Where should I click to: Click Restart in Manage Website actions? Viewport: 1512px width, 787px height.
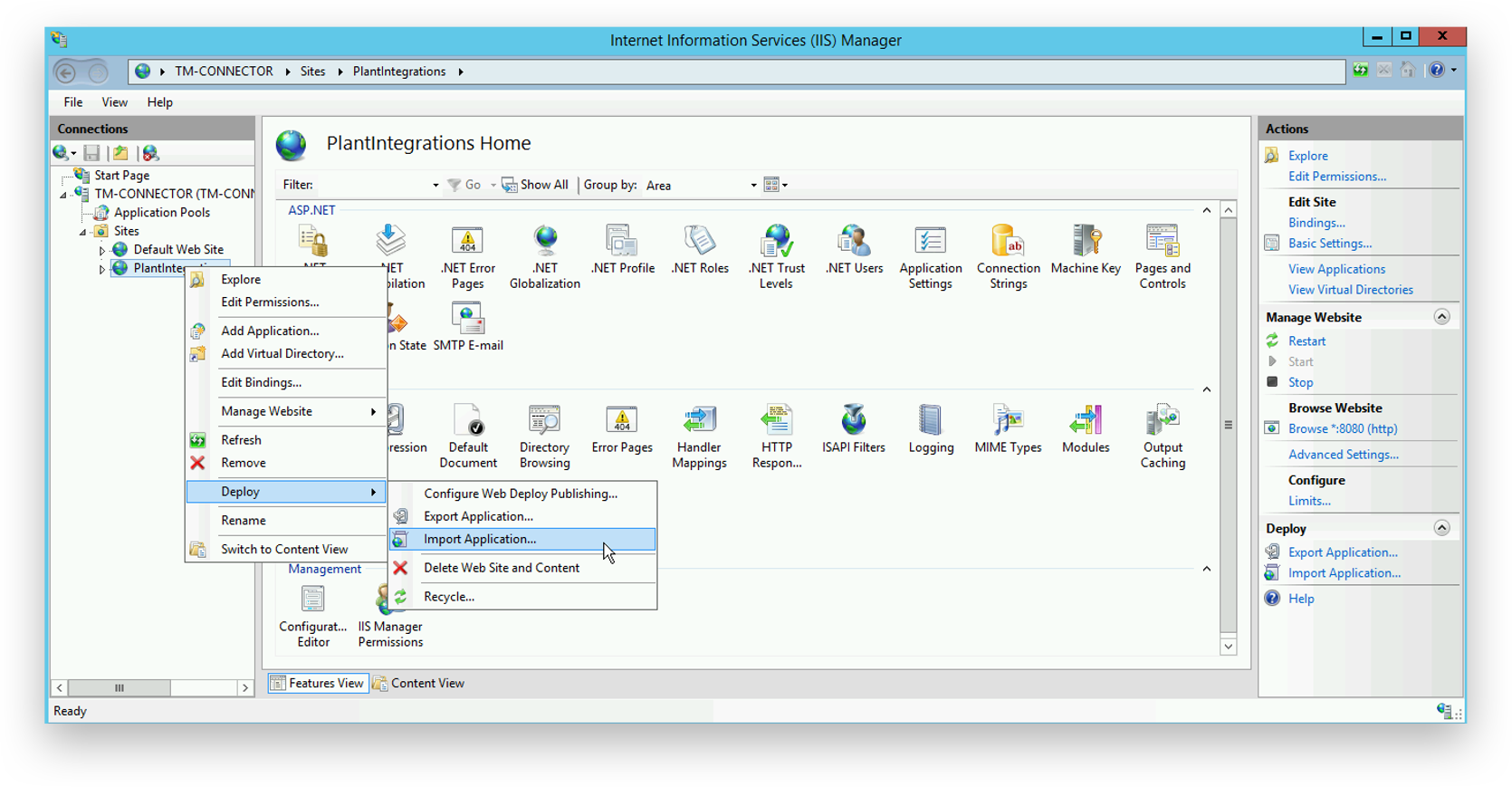pos(1306,341)
